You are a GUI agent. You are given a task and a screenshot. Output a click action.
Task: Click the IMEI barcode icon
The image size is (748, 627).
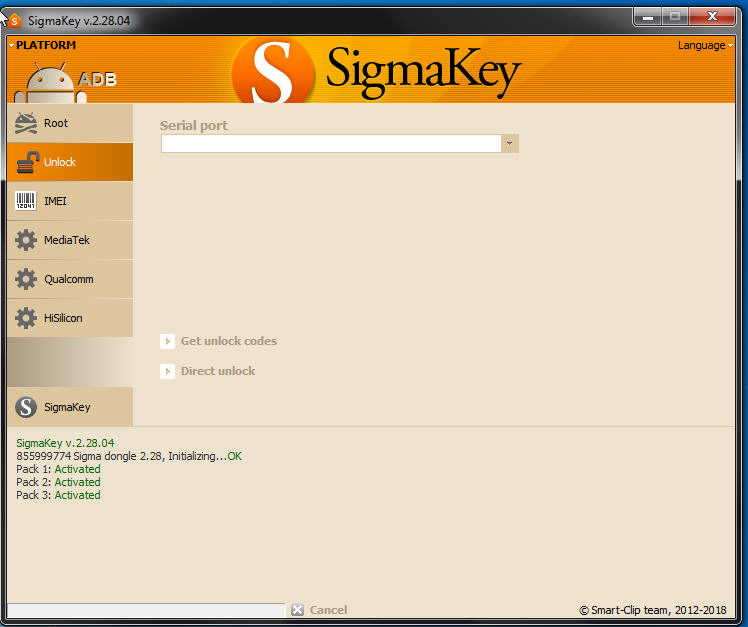pos(26,201)
